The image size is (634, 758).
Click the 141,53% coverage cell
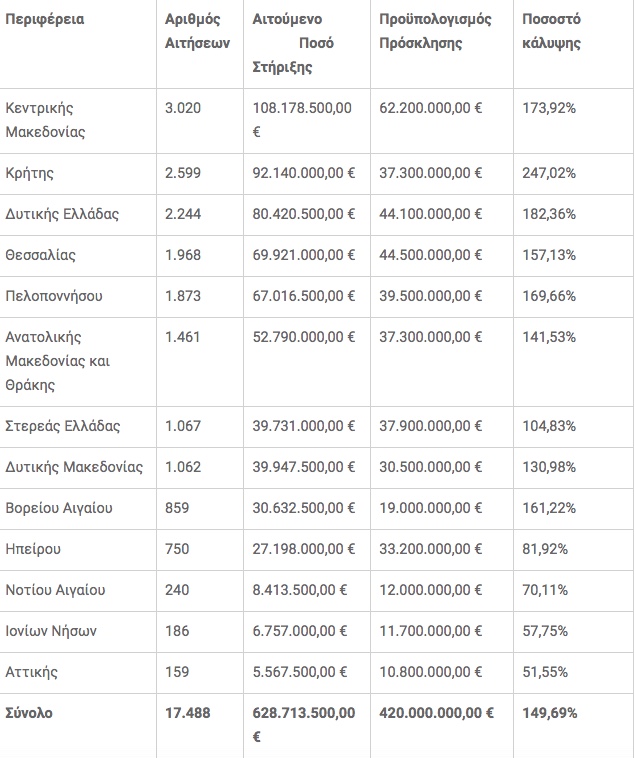pyautogui.click(x=549, y=337)
